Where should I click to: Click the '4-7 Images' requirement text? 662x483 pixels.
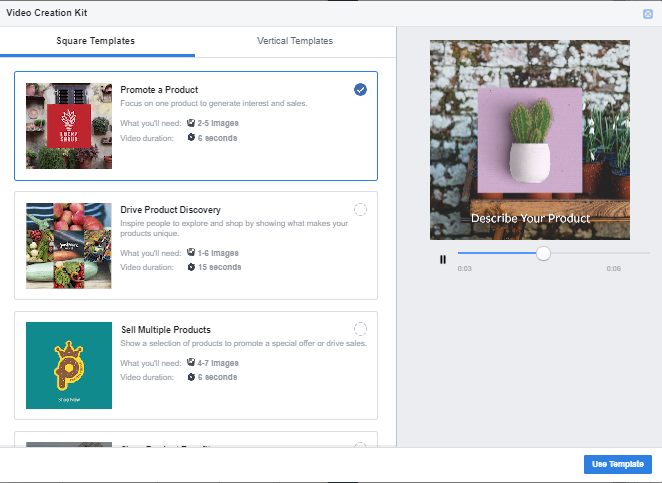click(x=218, y=363)
